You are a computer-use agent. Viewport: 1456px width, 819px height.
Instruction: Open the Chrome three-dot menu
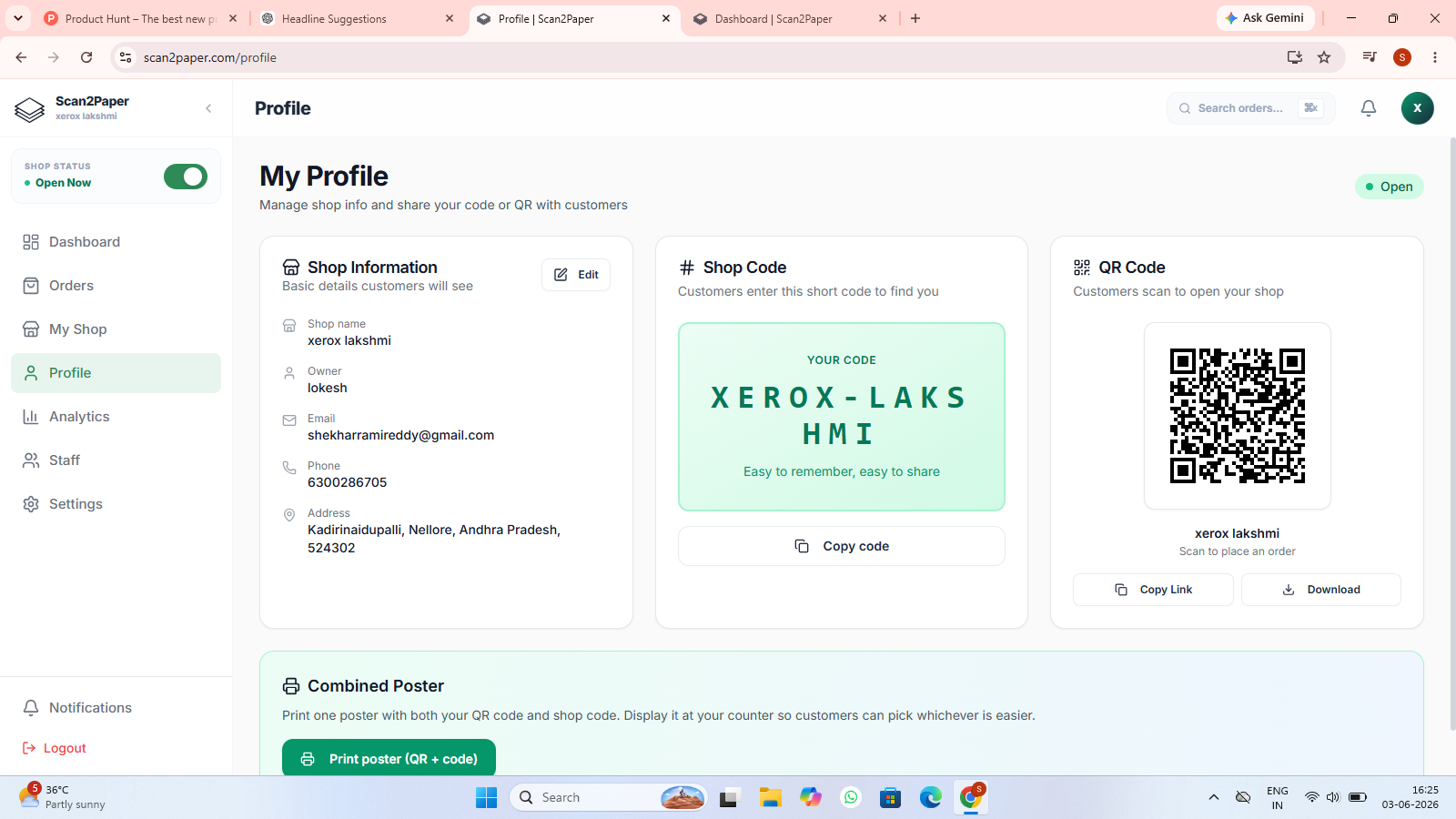point(1435,57)
